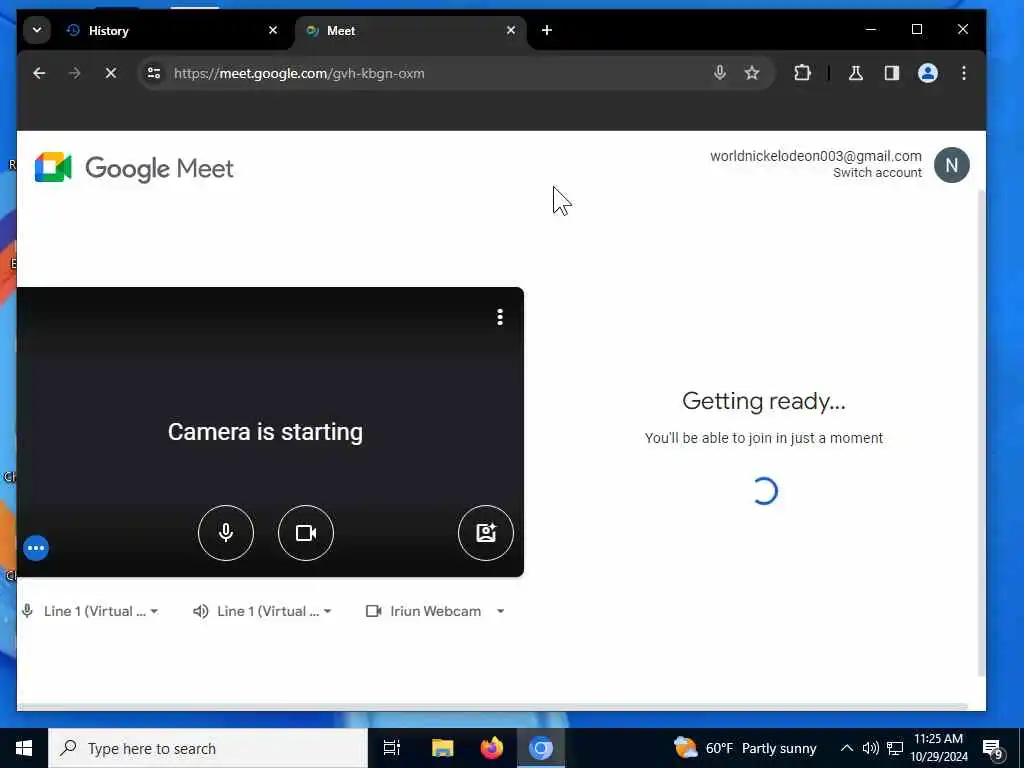This screenshot has height=768, width=1024.
Task: Launch Firefox from the taskbar
Action: click(x=492, y=748)
